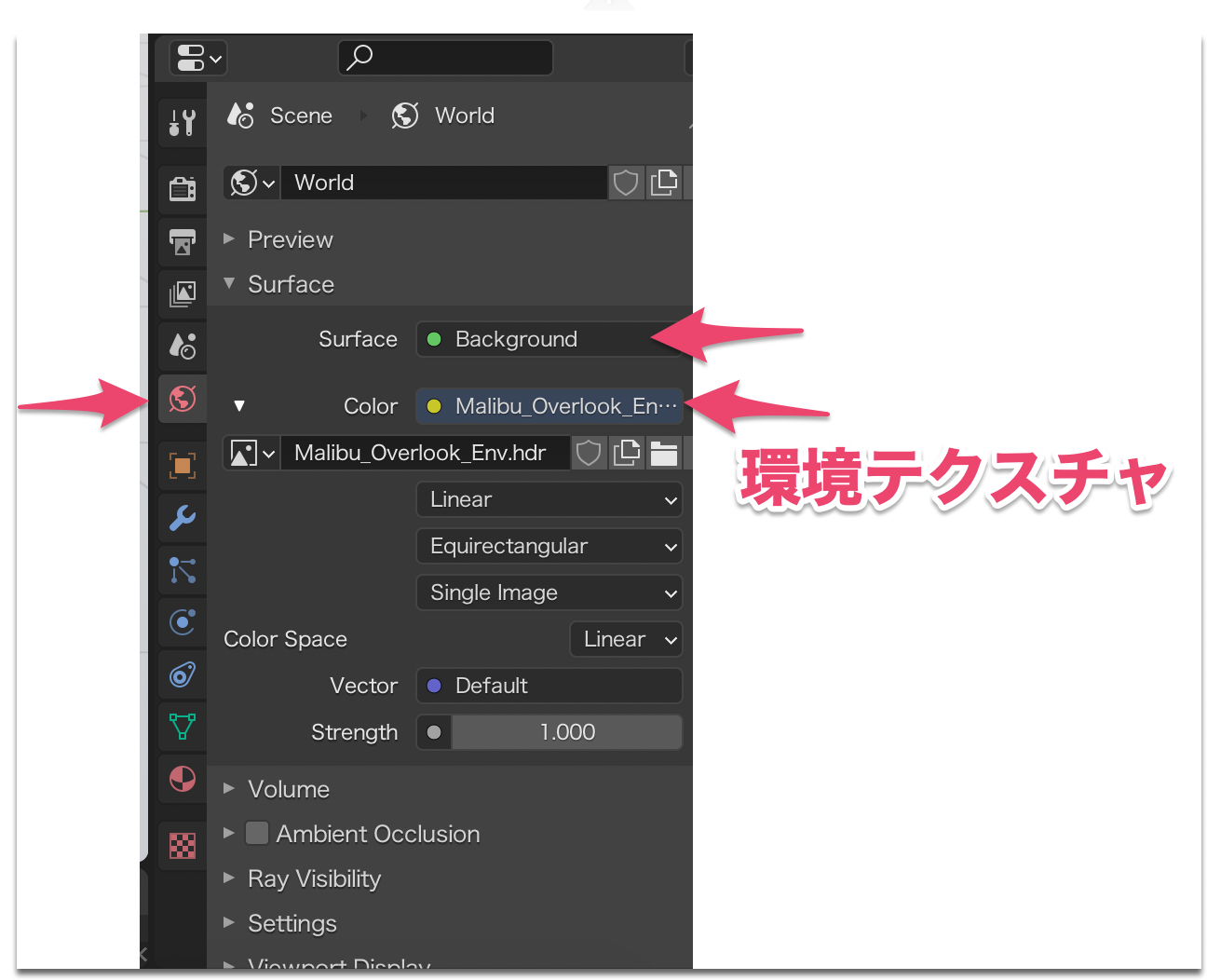
Task: Open the Tool properties tab
Action: (x=183, y=122)
